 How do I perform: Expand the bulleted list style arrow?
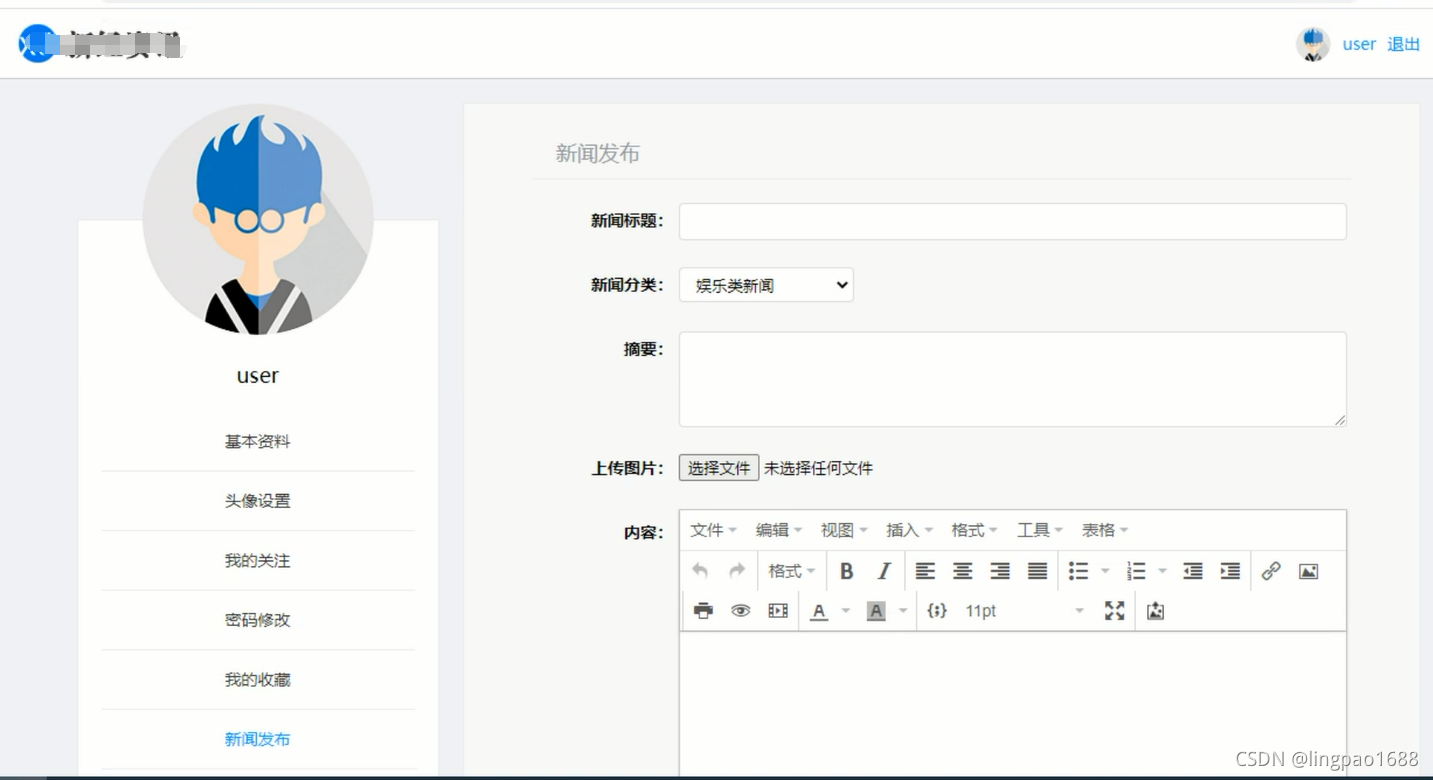[x=1105, y=571]
